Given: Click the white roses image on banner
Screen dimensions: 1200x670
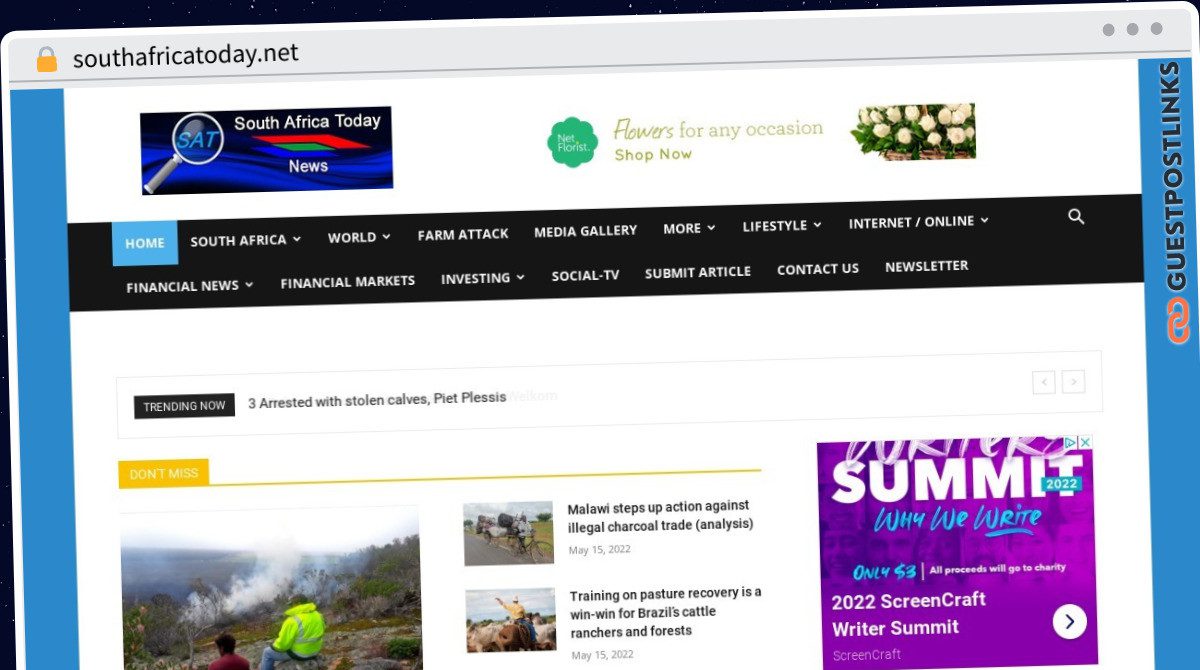Looking at the screenshot, I should pyautogui.click(x=913, y=131).
